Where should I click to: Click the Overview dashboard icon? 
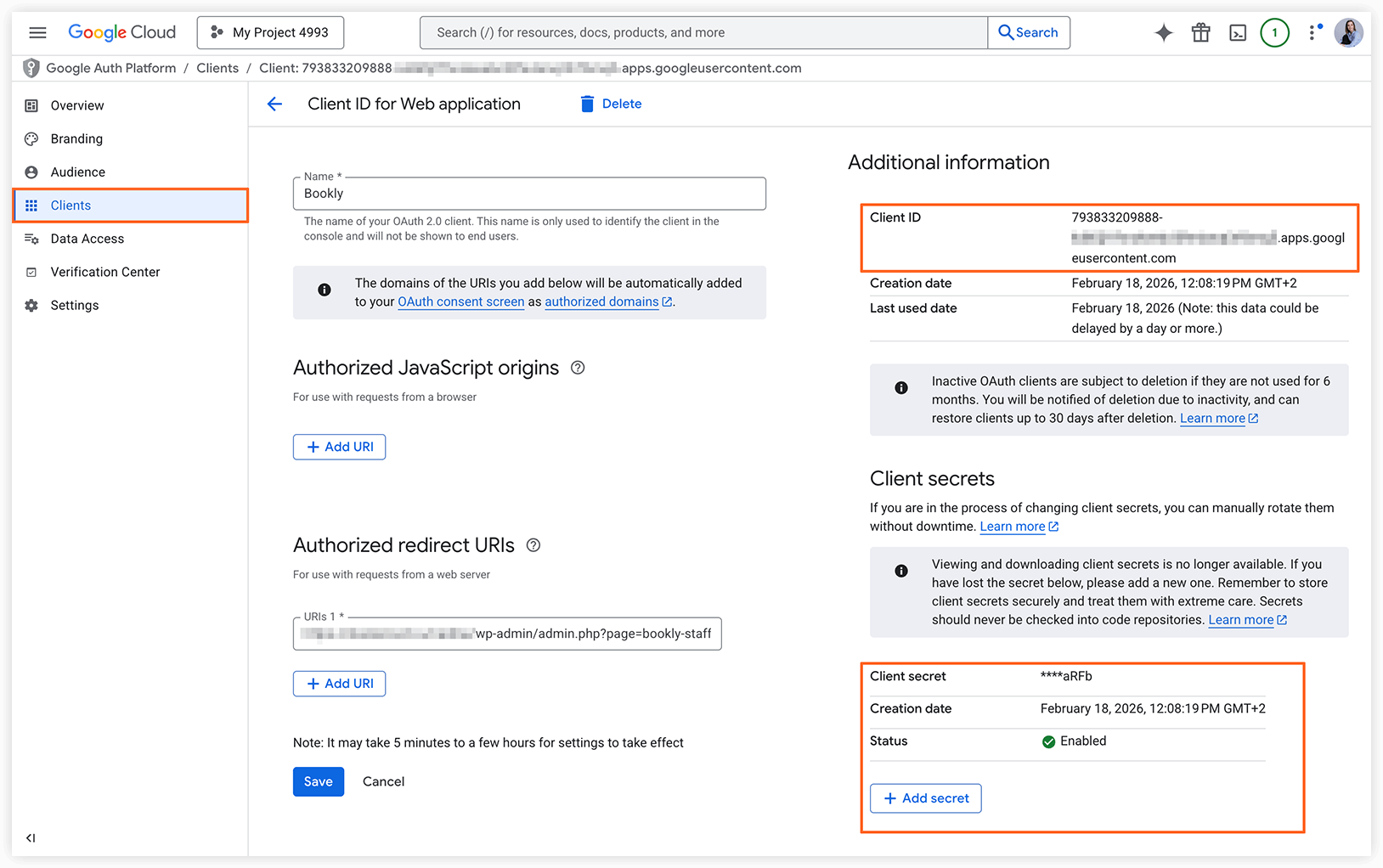tap(31, 105)
